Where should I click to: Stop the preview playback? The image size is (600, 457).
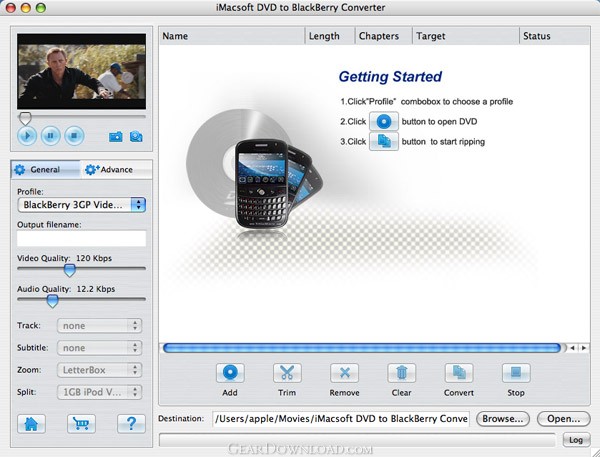[x=74, y=136]
